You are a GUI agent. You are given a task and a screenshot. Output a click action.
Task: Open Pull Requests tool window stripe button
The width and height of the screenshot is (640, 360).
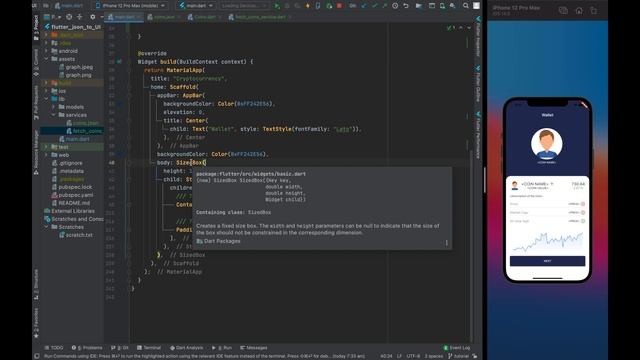coord(36,102)
